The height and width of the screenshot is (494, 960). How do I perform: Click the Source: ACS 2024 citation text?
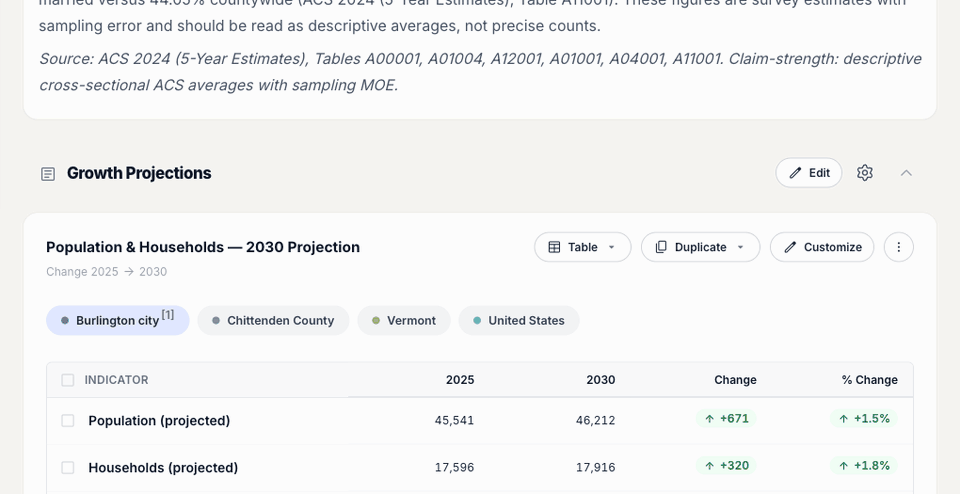point(480,72)
